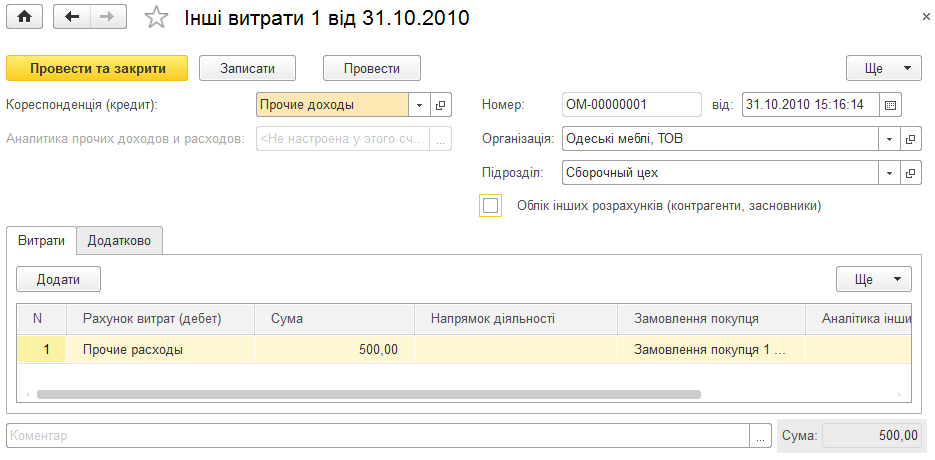Click Провести та закрити button
Image resolution: width=935 pixels, height=460 pixels.
tap(97, 68)
